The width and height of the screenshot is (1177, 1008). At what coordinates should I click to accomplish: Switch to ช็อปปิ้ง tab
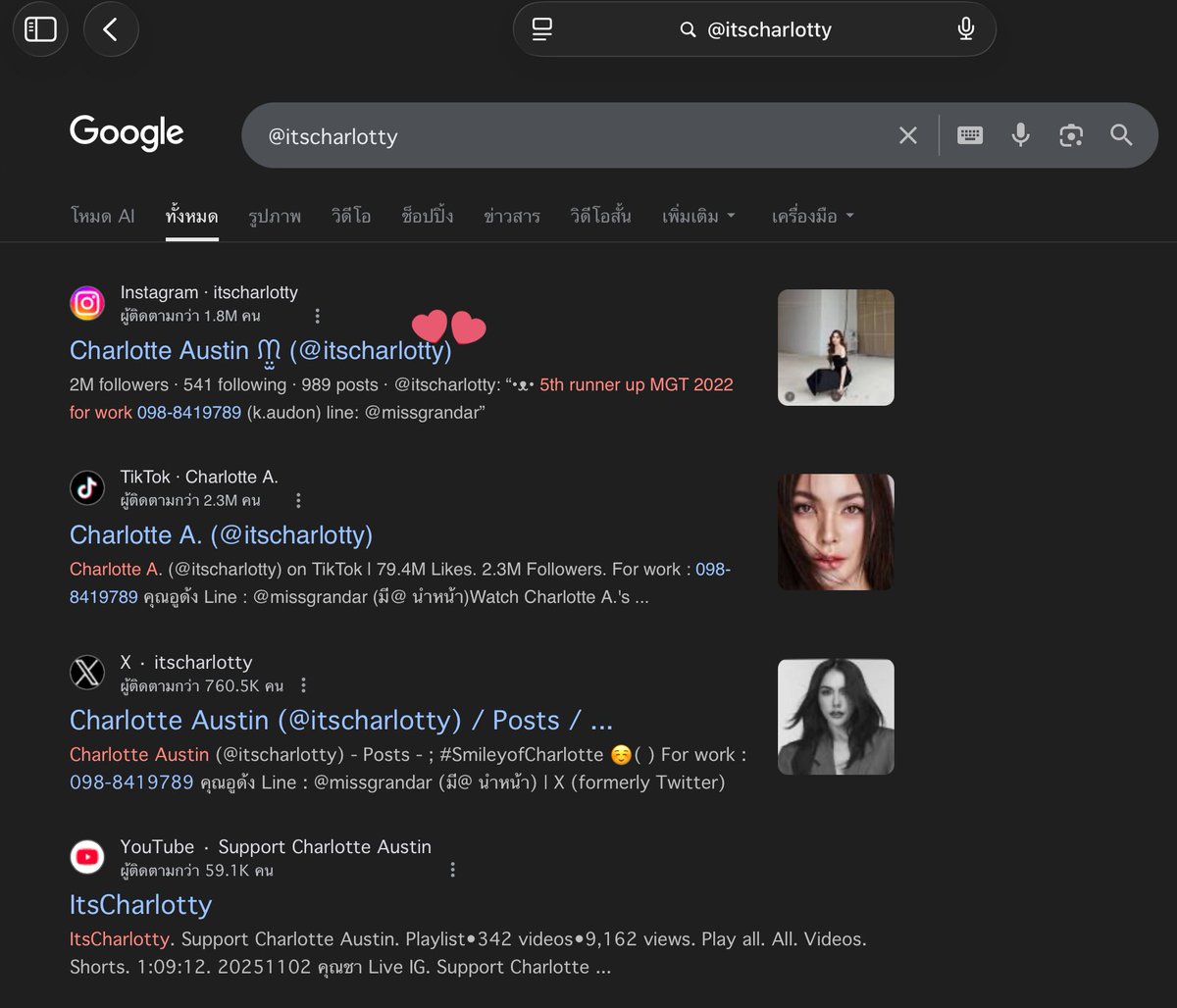tap(428, 216)
